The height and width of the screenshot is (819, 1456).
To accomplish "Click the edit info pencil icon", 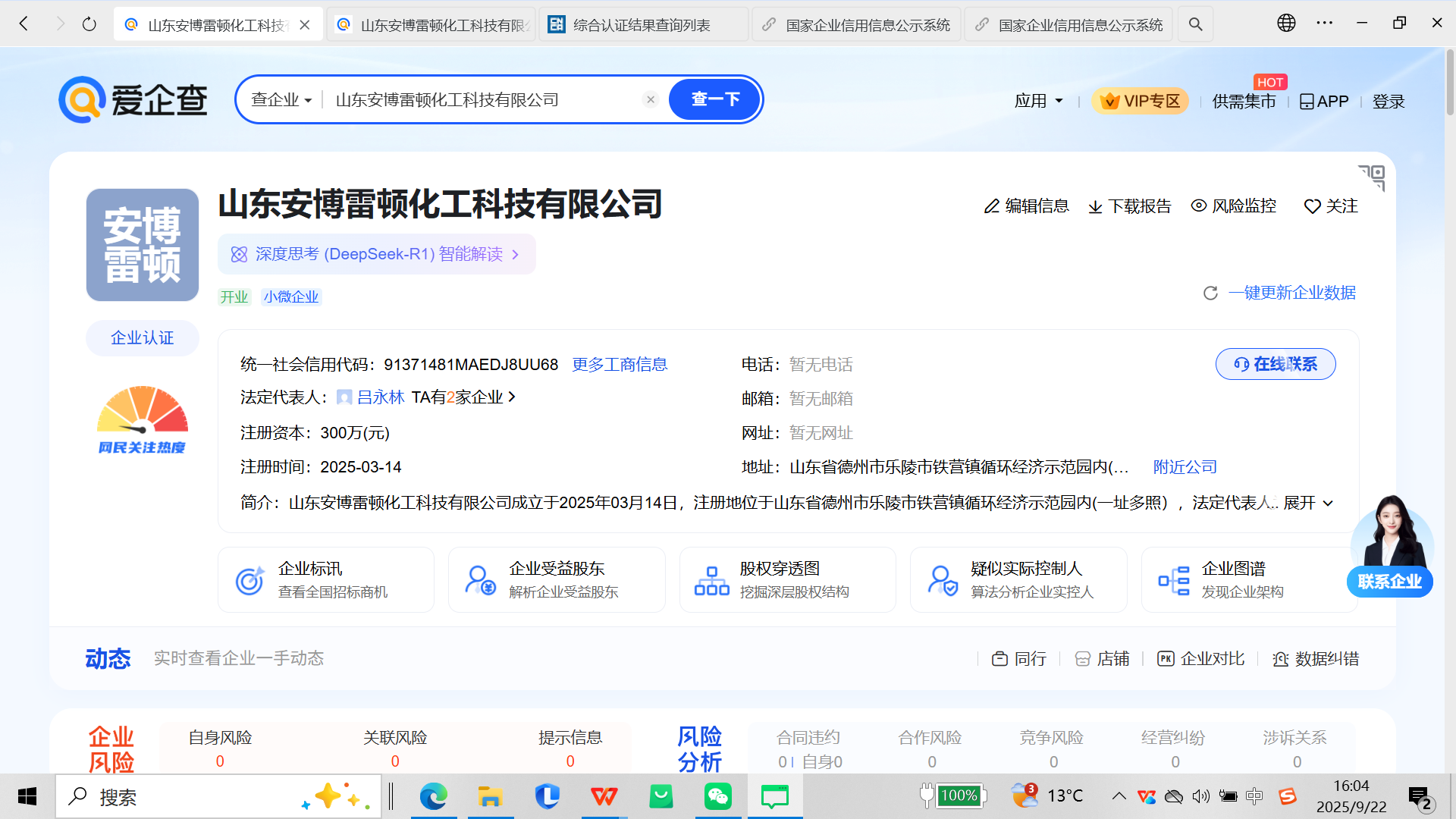I will click(x=991, y=206).
